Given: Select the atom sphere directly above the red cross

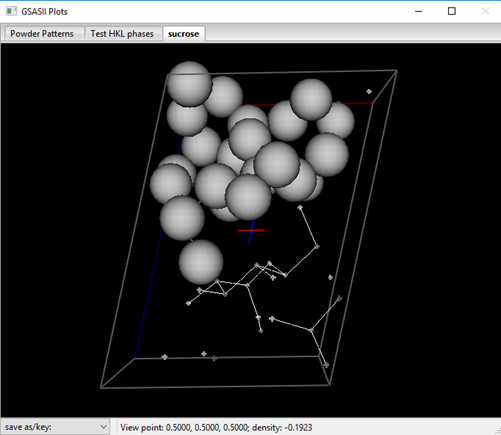Looking at the screenshot, I should 248,197.
